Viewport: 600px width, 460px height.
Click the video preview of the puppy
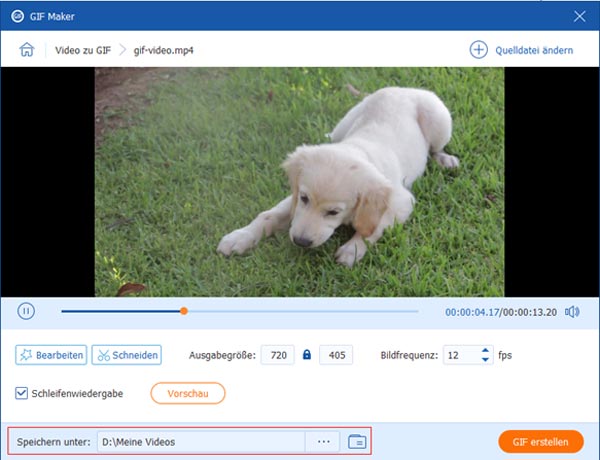tap(299, 182)
